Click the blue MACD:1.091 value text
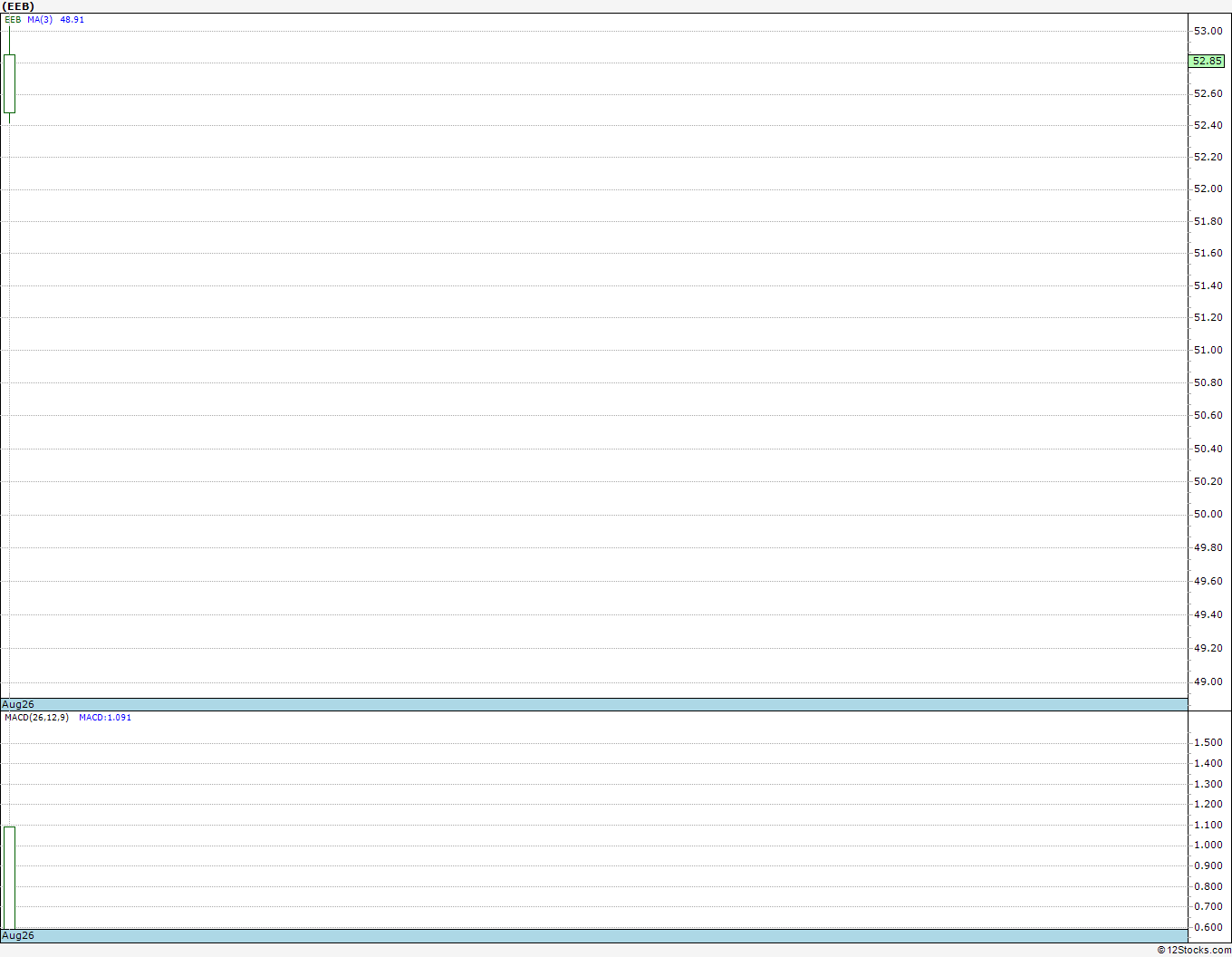The image size is (1232, 957). point(105,718)
